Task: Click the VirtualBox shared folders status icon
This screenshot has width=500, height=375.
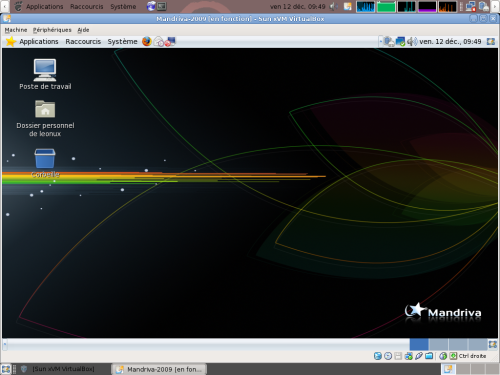Action: click(429, 356)
